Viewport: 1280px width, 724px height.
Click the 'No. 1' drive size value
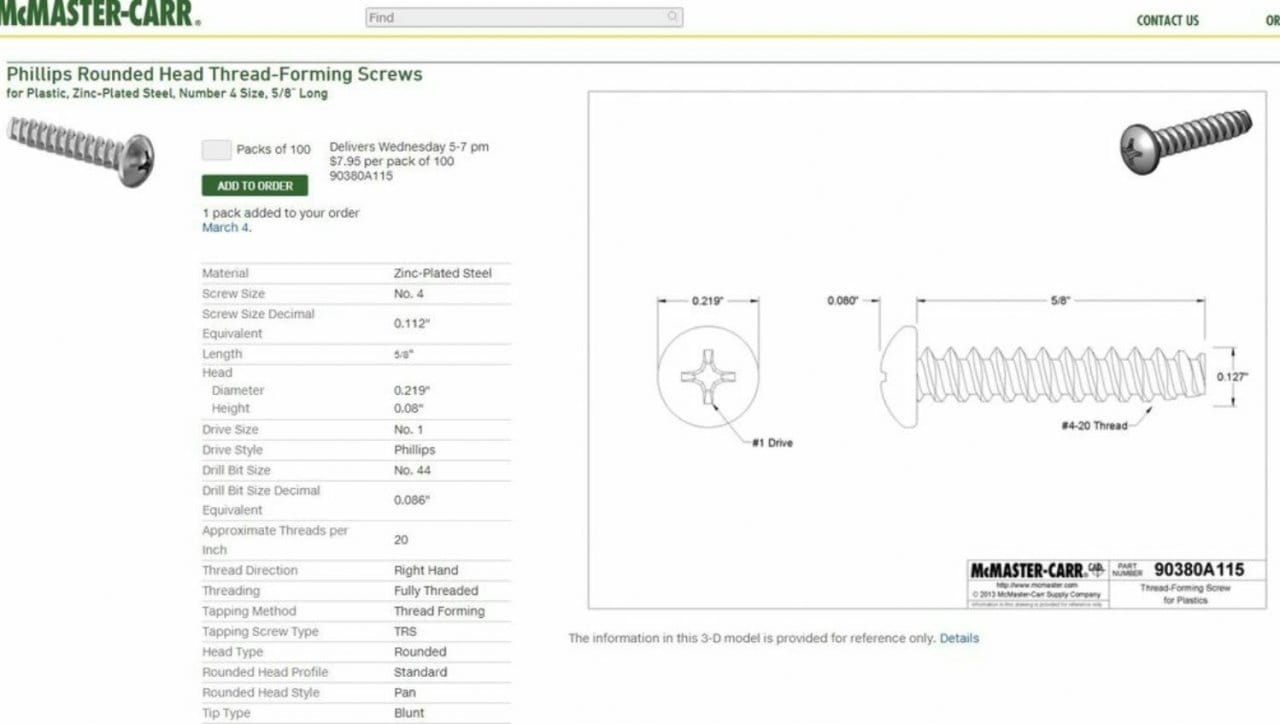point(409,430)
